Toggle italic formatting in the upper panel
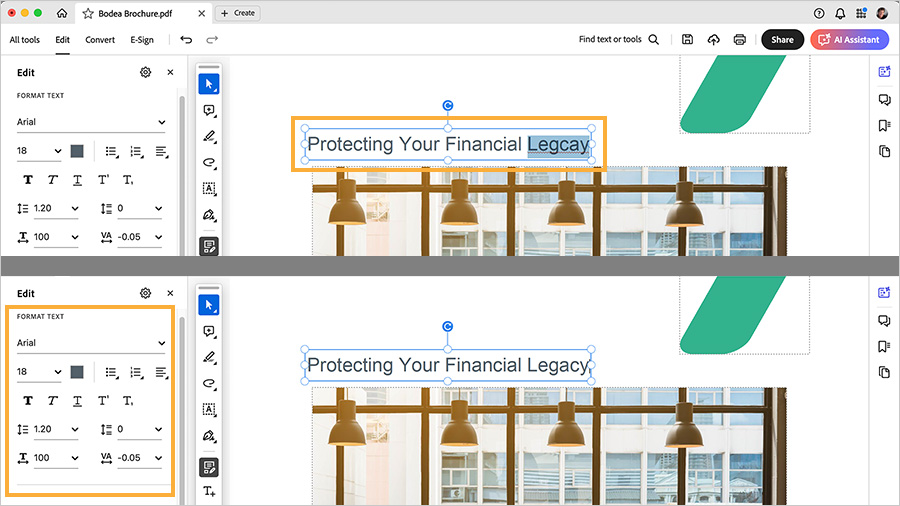Screen dimensions: 900x506 (52, 180)
